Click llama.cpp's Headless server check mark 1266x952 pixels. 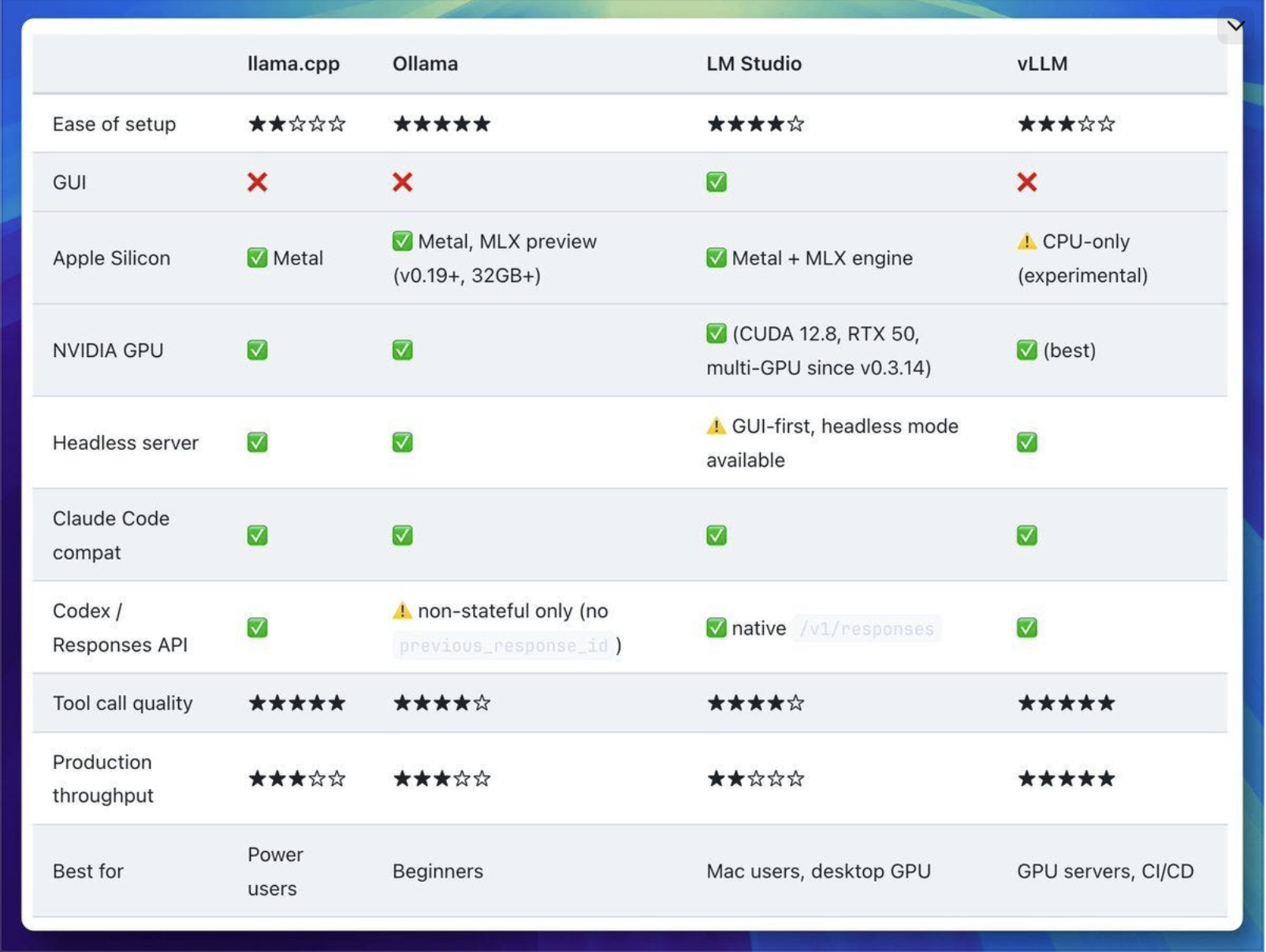coord(257,442)
